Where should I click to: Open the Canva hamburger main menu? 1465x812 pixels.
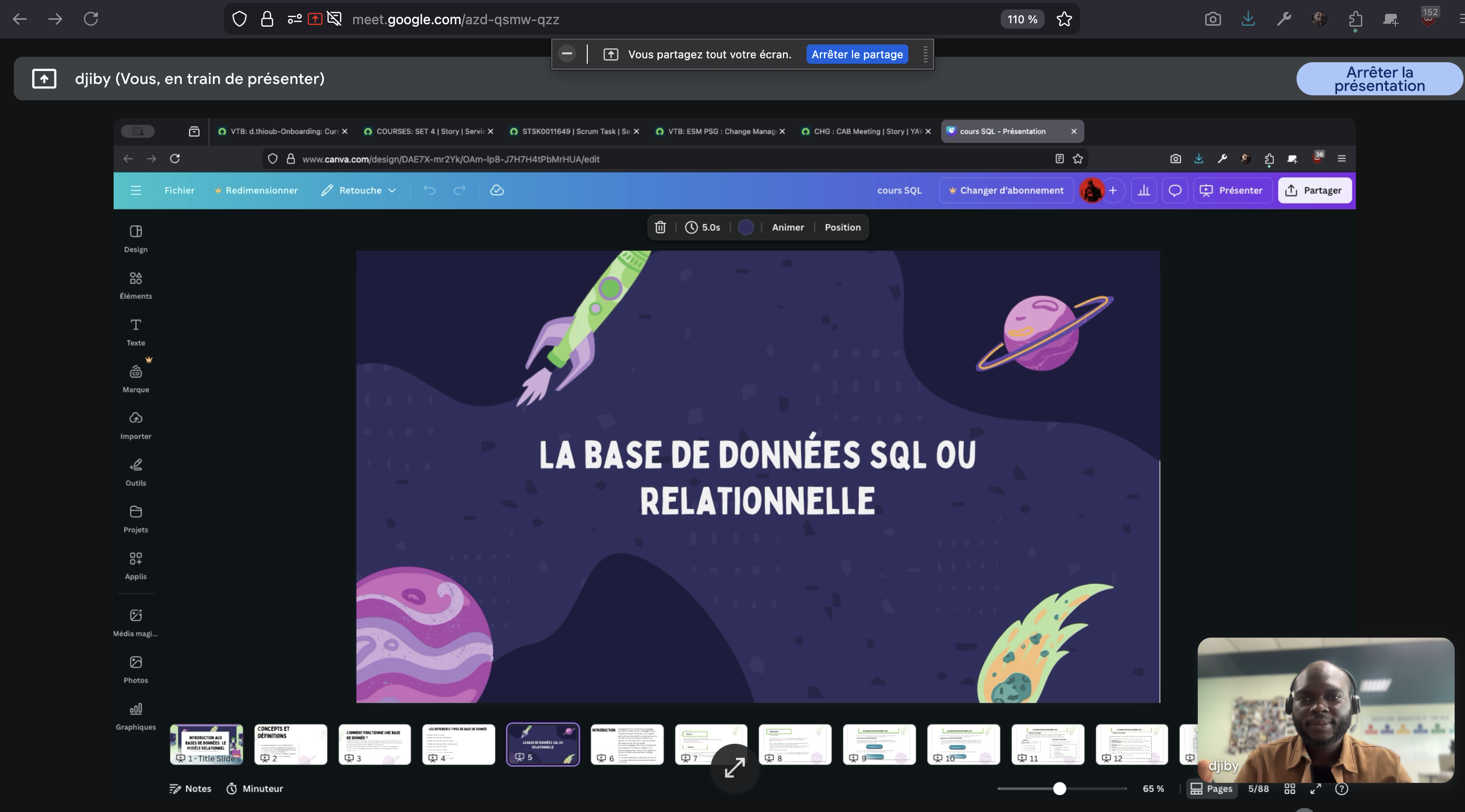tap(135, 191)
